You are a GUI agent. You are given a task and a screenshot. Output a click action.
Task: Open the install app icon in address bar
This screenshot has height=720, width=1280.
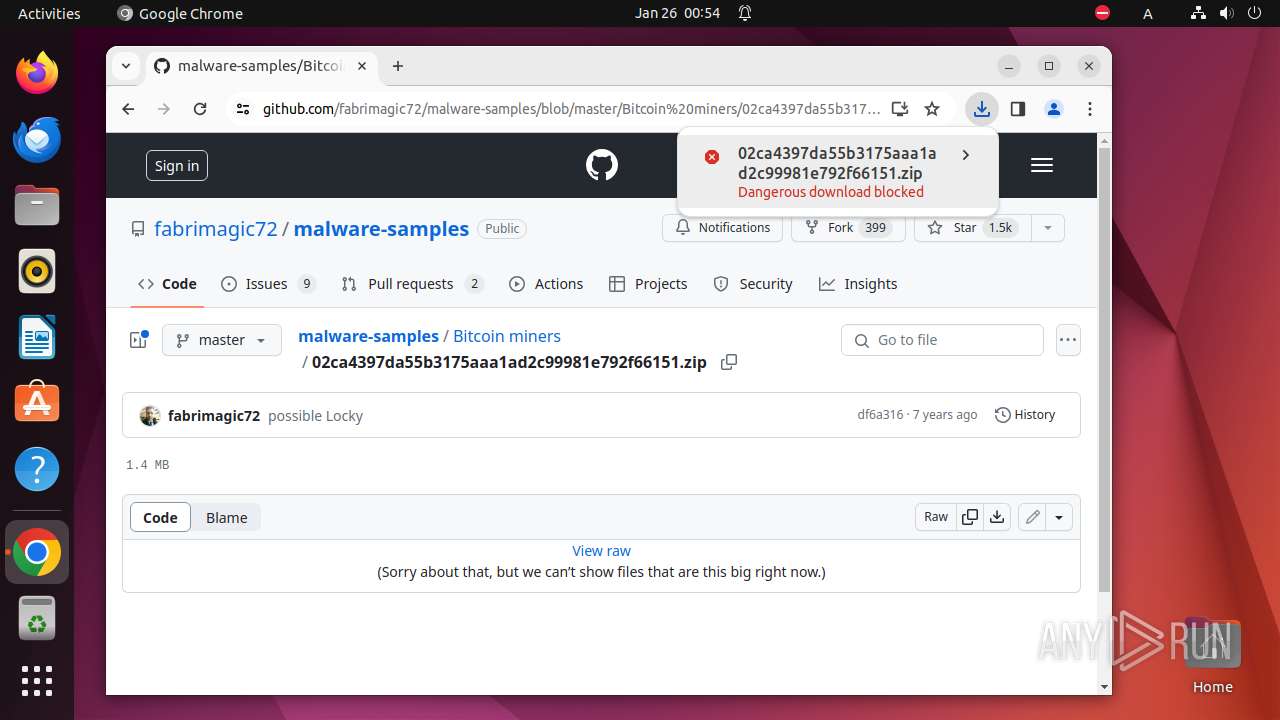coord(900,109)
